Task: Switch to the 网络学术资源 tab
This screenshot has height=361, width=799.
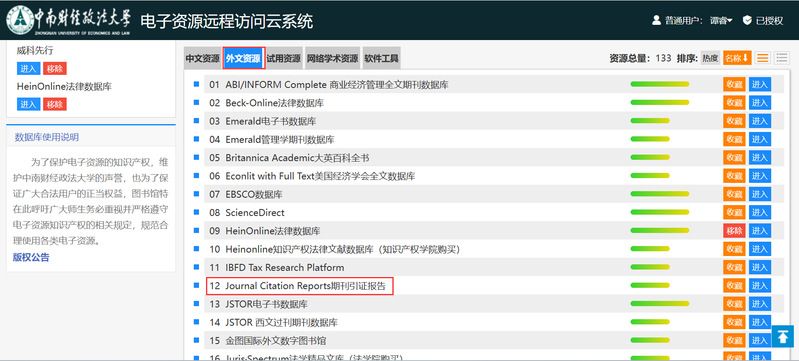Action: (332, 58)
